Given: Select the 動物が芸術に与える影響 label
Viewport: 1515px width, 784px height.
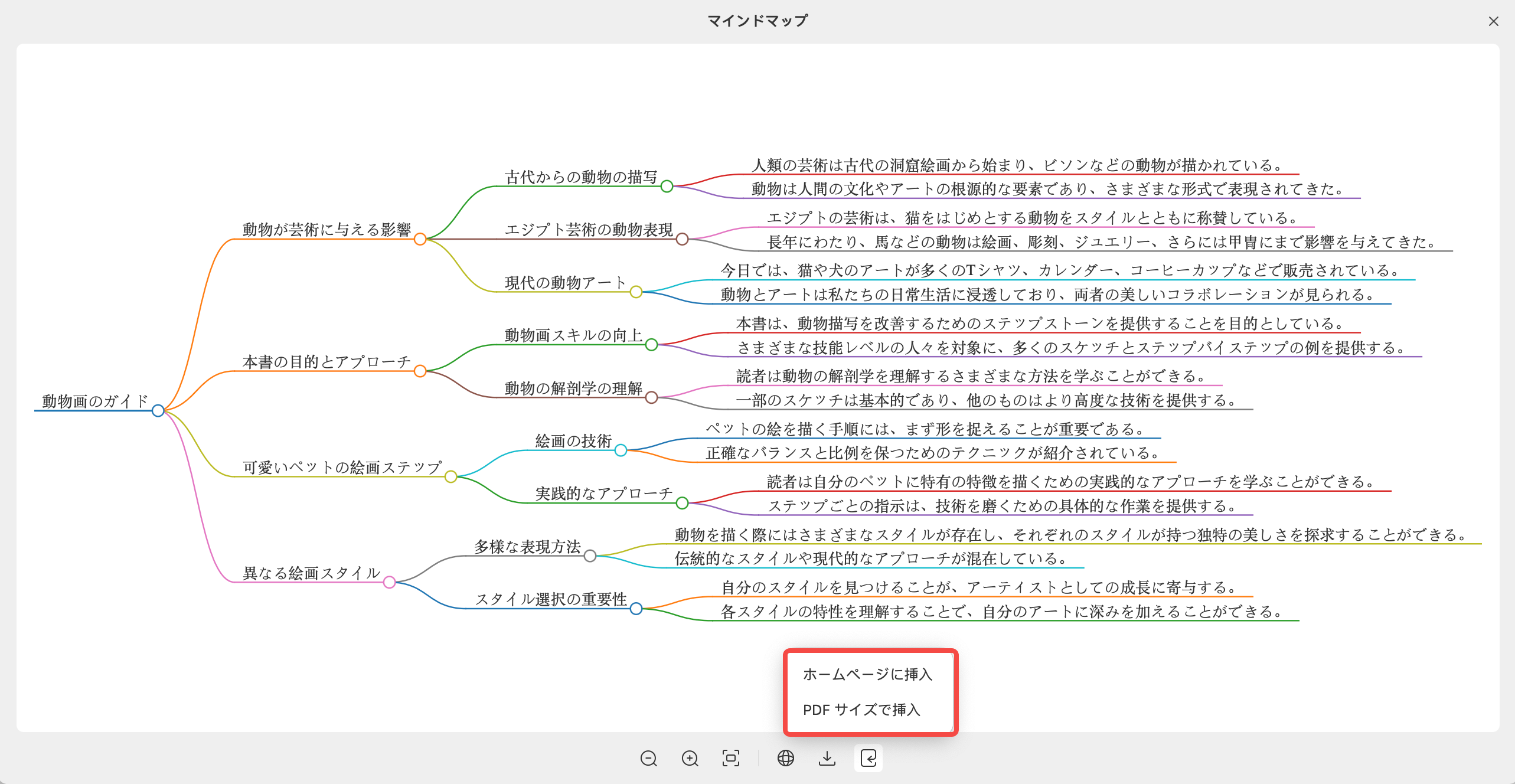Looking at the screenshot, I should [x=326, y=230].
